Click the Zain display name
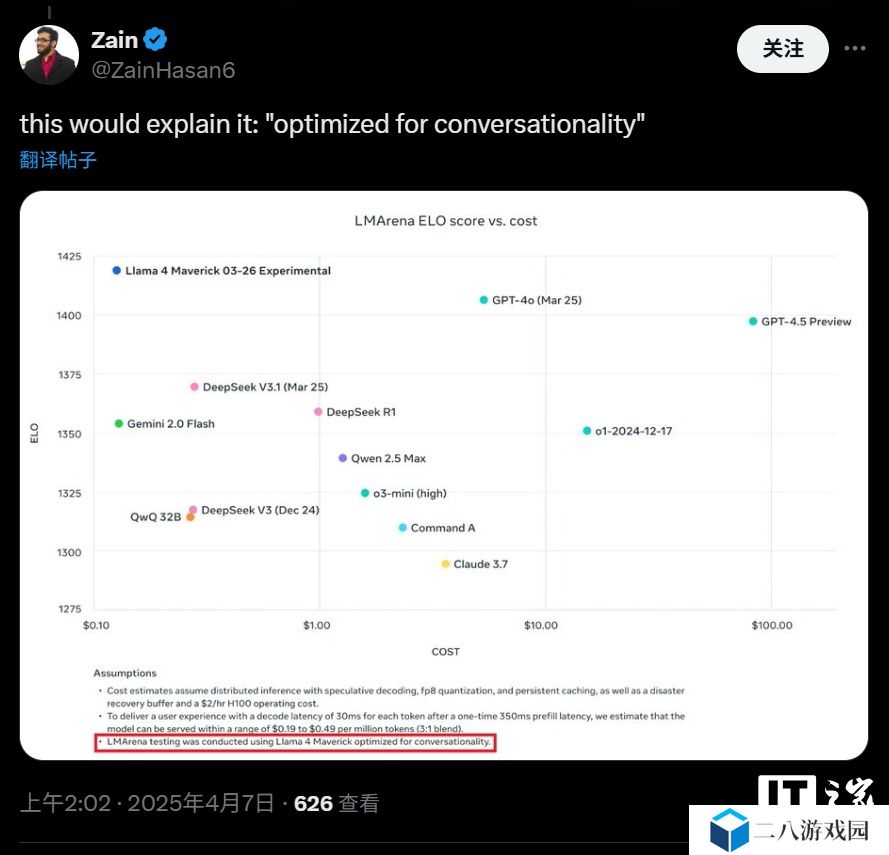Viewport: 889px width, 855px height. pos(114,40)
